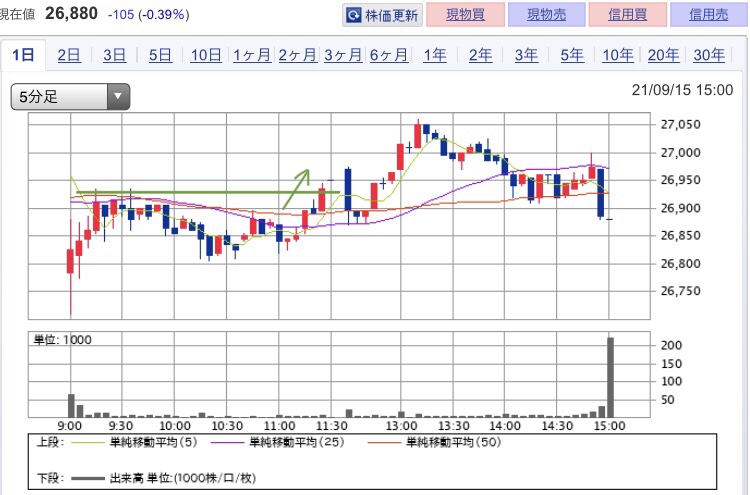Switch to the 10年 period tab
The width and height of the screenshot is (750, 495).
(x=618, y=55)
